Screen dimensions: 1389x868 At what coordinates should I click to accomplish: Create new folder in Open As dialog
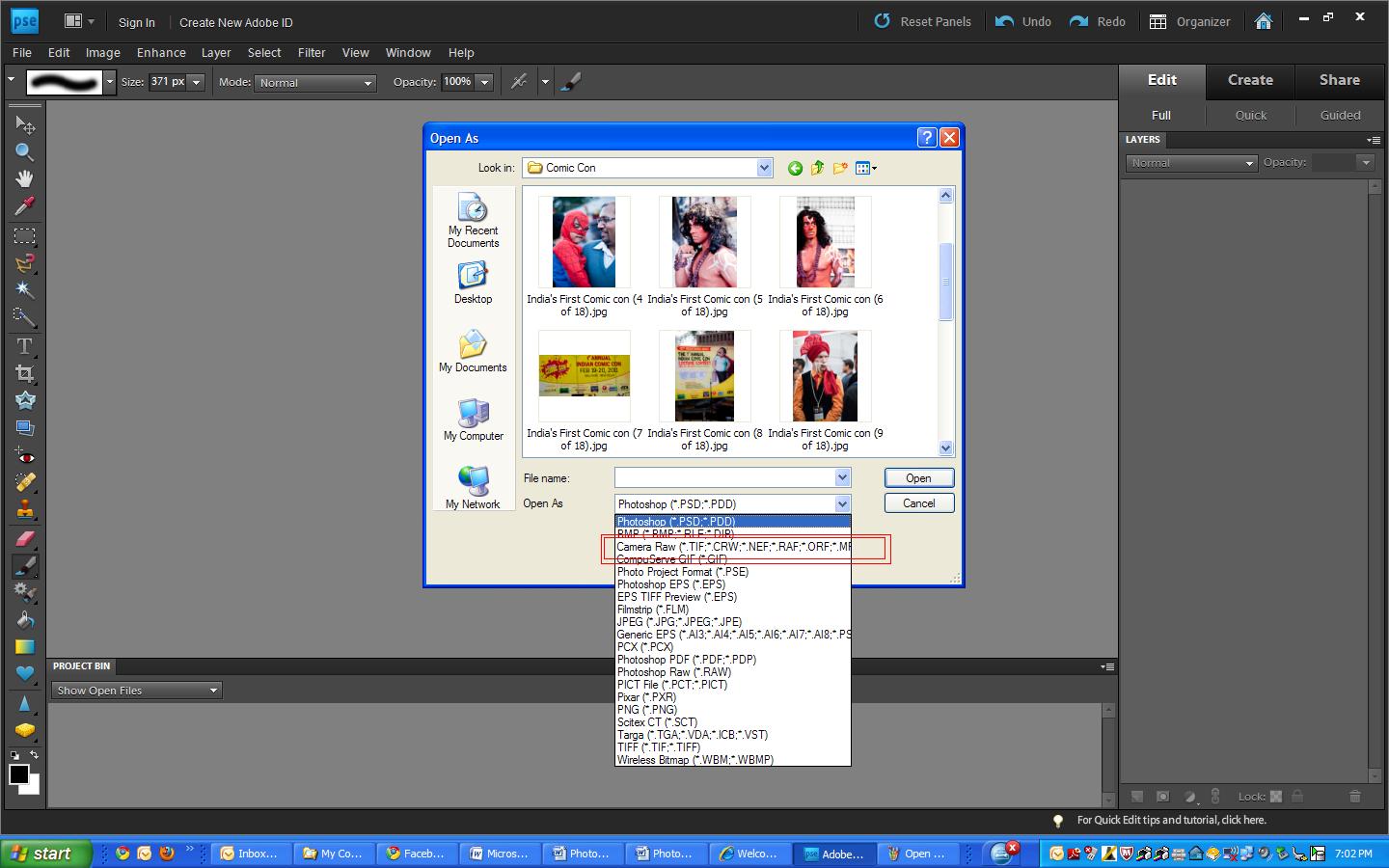click(x=840, y=168)
